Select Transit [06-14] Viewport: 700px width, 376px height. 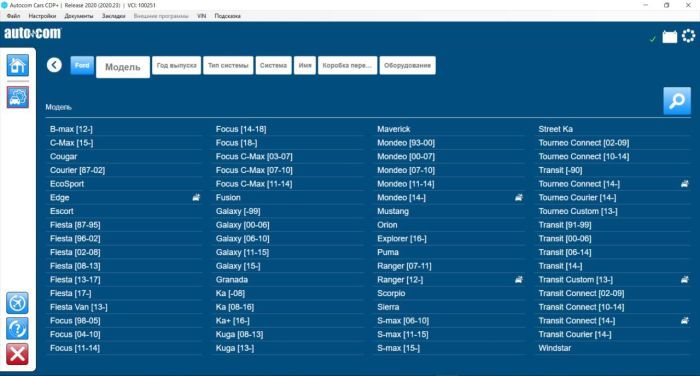pos(565,252)
